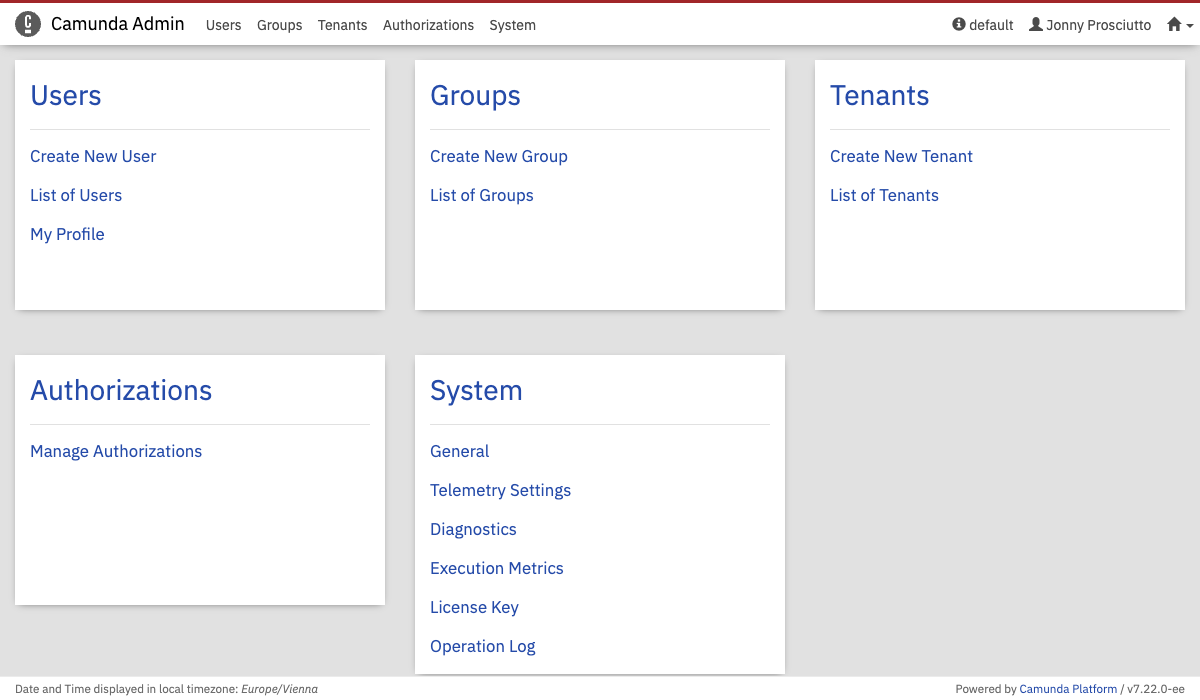Screen dimensions: 1200x700
Task: Click the user profile icon
Action: pos(1035,24)
